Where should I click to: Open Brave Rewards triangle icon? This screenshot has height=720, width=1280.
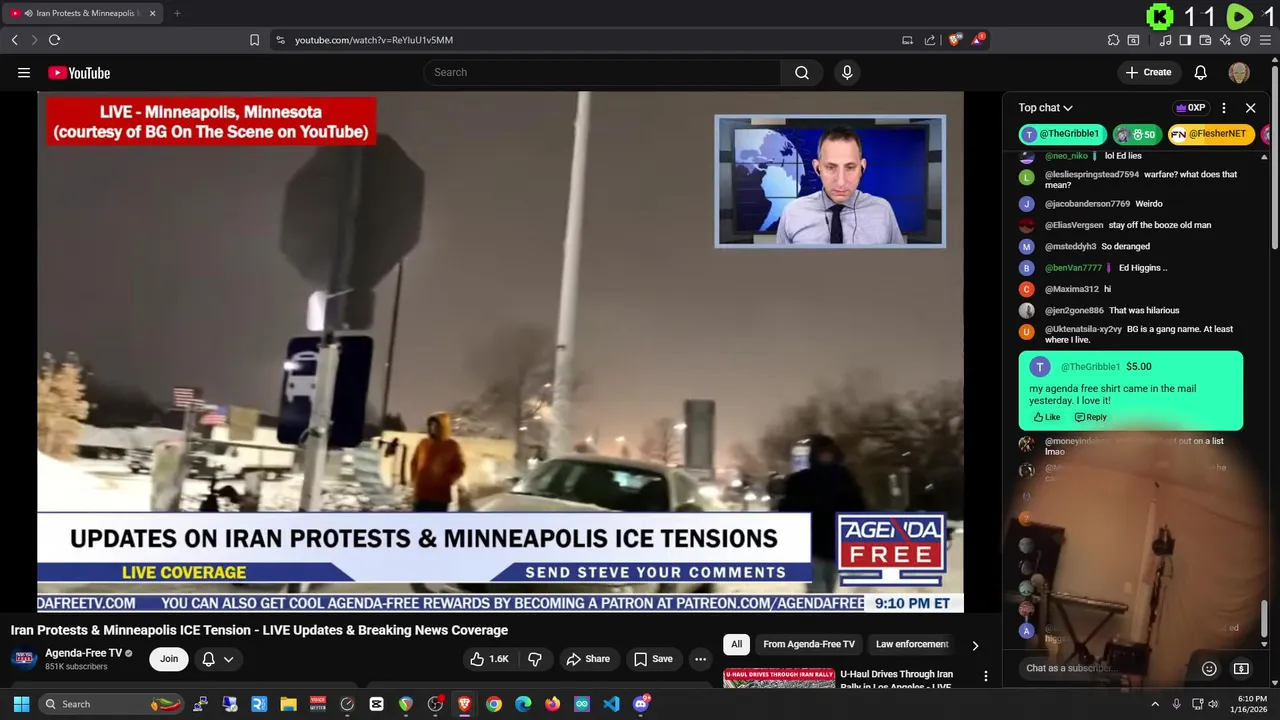(979, 40)
